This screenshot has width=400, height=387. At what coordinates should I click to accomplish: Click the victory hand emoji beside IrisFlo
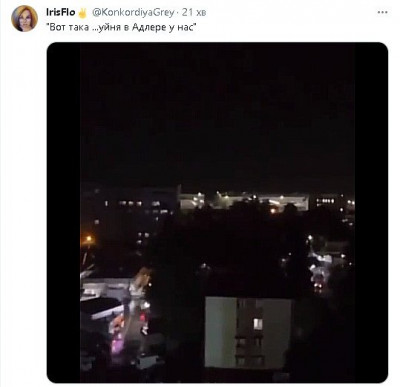point(82,13)
